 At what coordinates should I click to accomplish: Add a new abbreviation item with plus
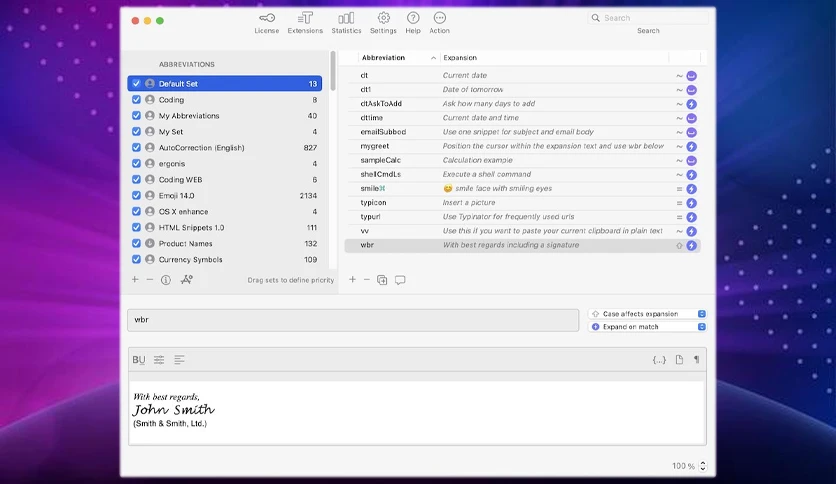352,279
